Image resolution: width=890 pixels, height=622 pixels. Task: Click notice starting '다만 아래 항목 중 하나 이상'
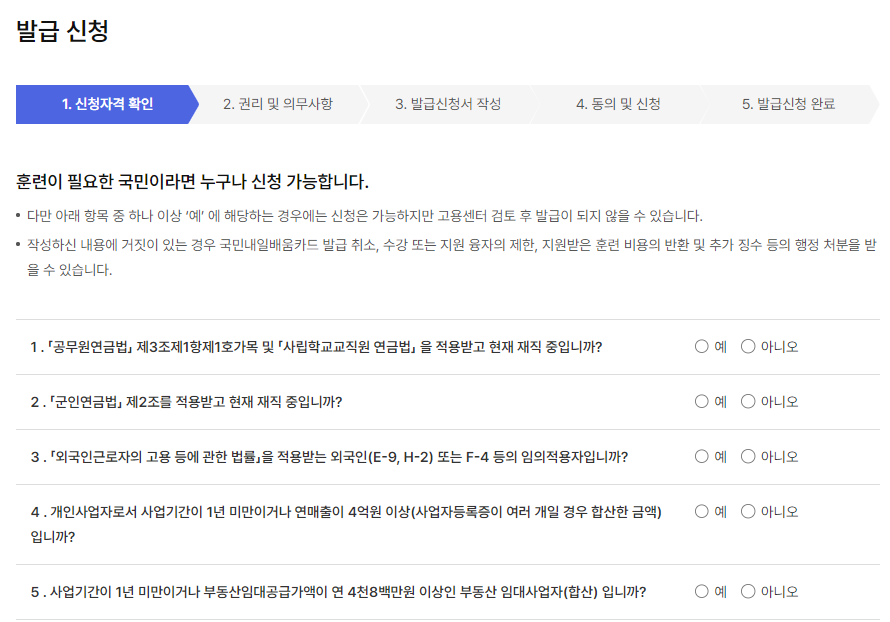point(364,216)
